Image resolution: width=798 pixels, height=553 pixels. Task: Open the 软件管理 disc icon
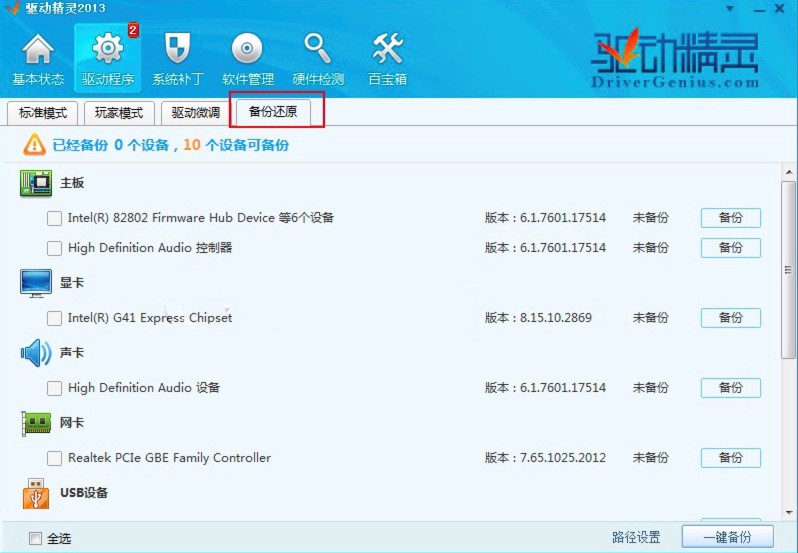[247, 58]
